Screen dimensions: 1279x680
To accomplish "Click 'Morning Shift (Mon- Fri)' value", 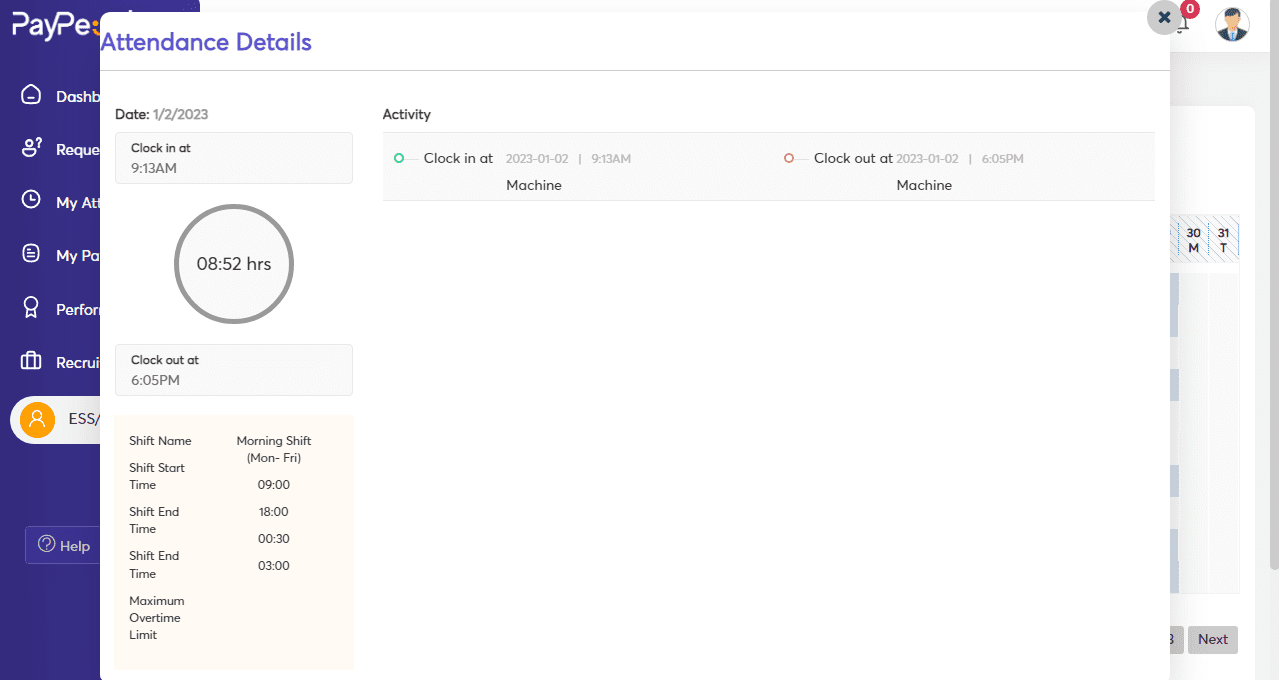I will [x=274, y=449].
